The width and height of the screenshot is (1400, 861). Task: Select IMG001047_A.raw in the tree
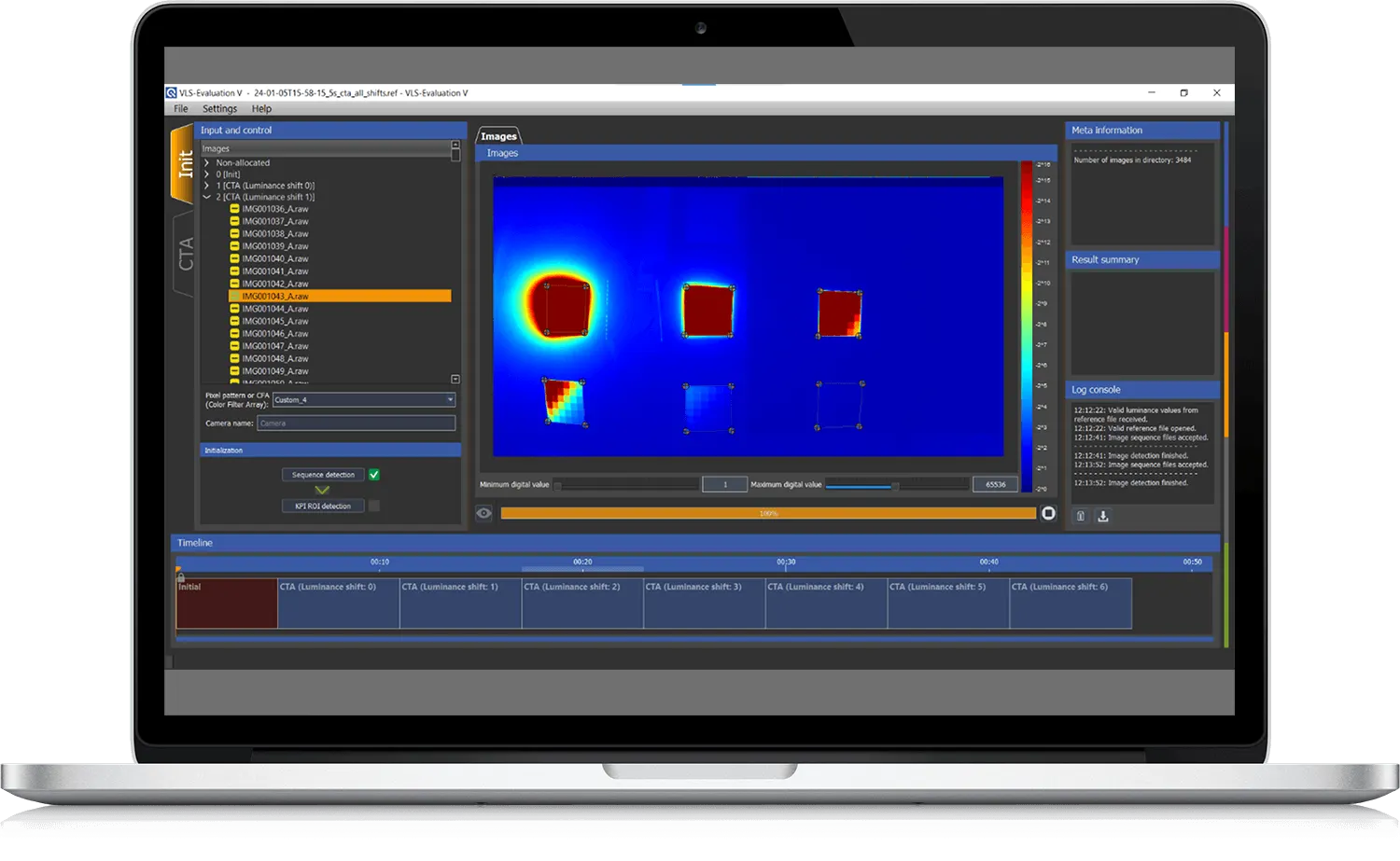click(274, 346)
